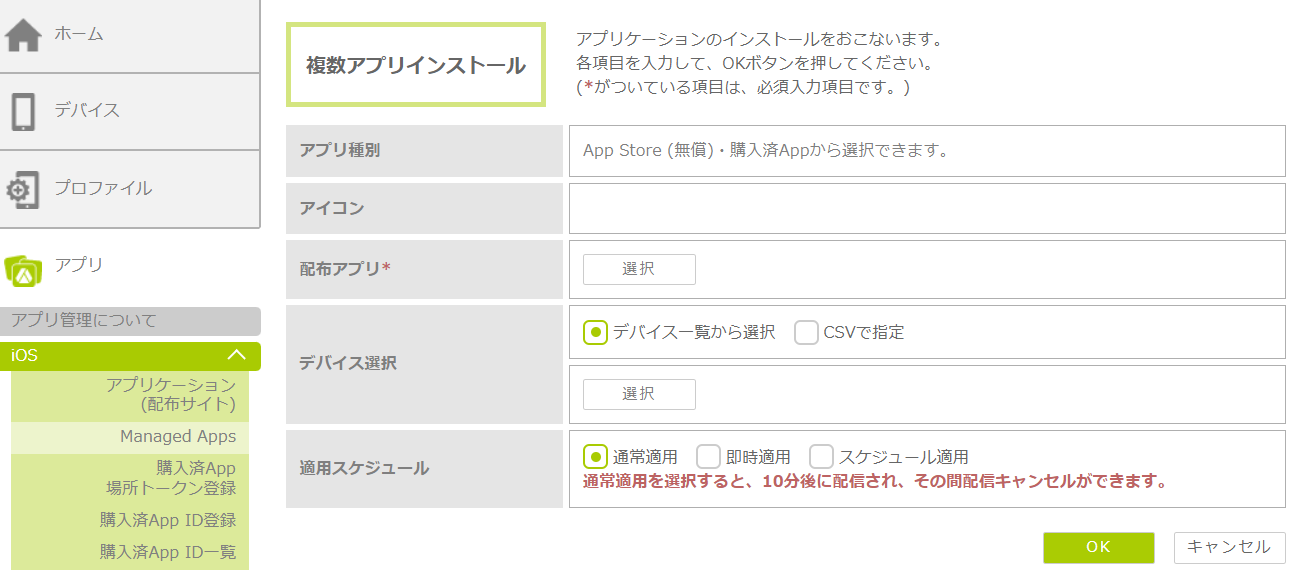Click the Profile gear icon
The height and width of the screenshot is (571, 1292).
point(23,189)
